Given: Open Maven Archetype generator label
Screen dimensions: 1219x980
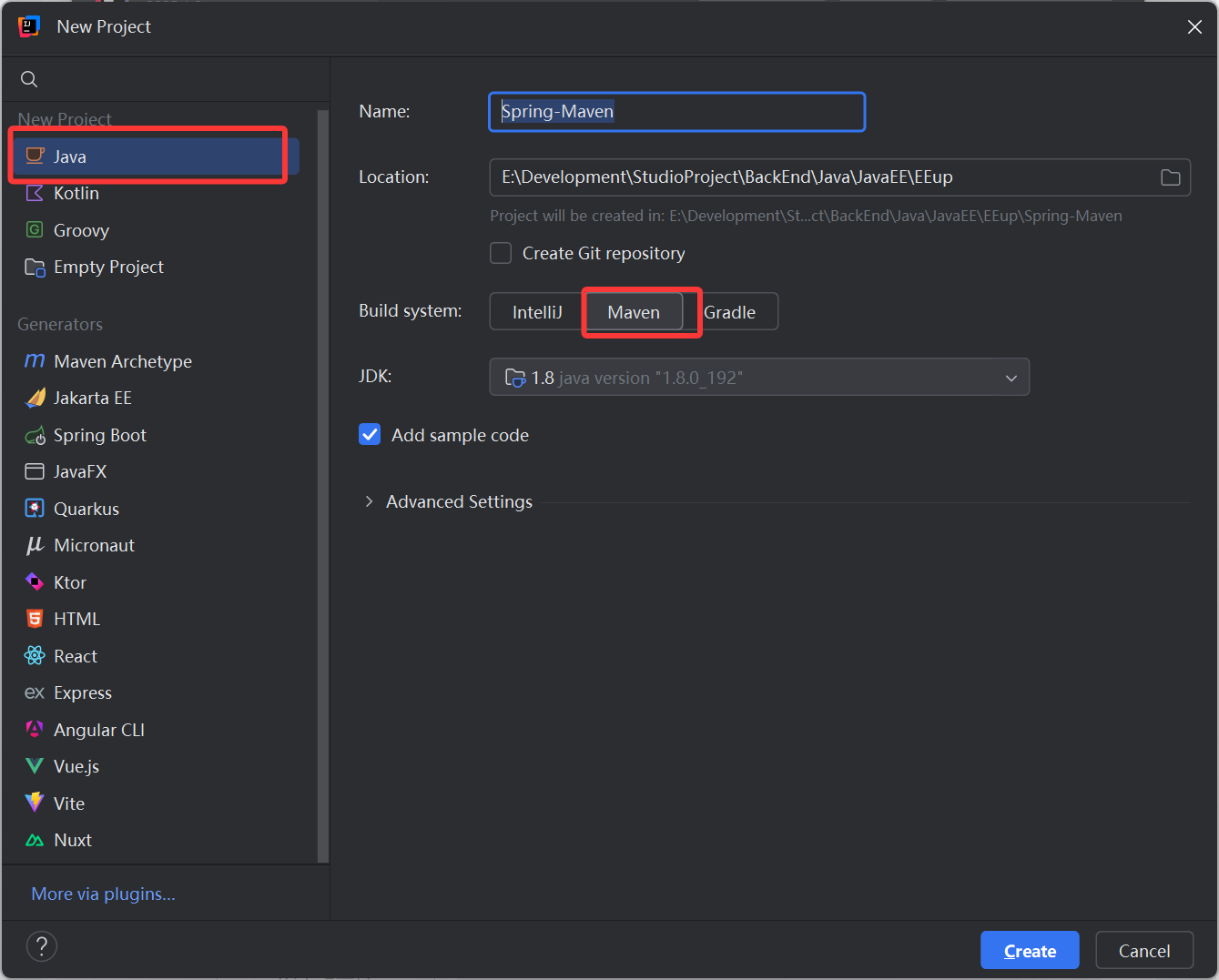Looking at the screenshot, I should click(123, 361).
